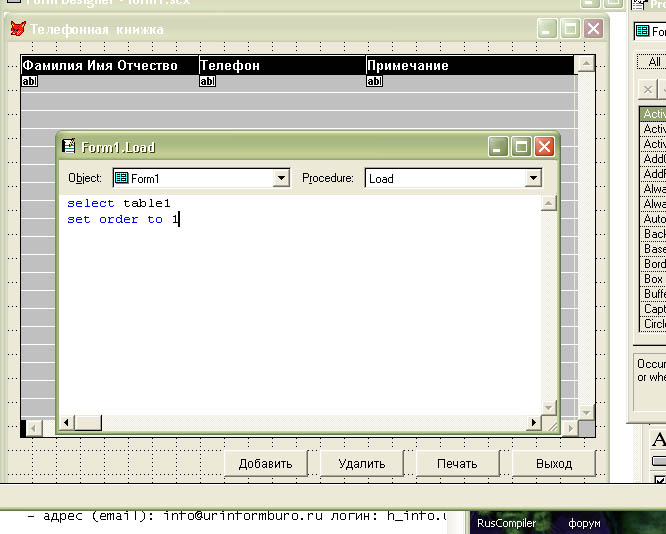Select the 'Capt' row in Properties list
This screenshot has height=534, width=666.
tap(653, 309)
